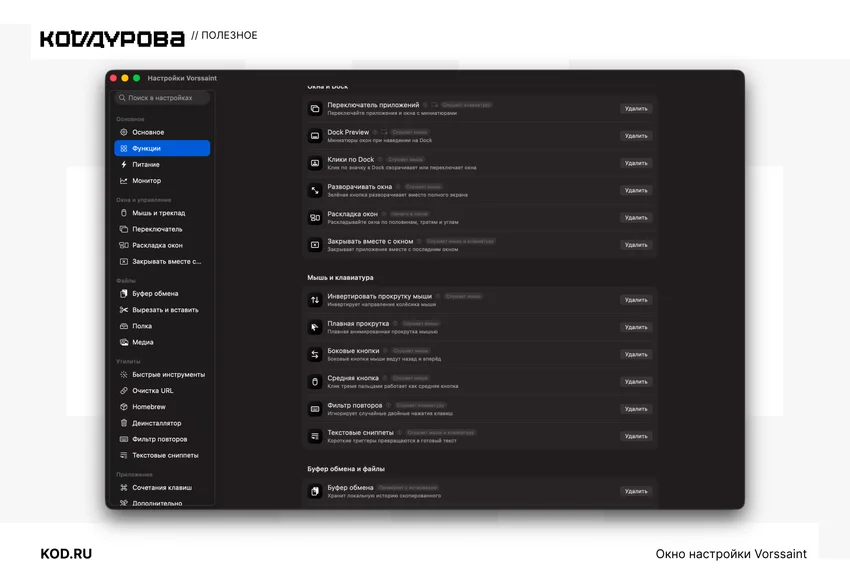Click Удалить next to Плавная прокрутка

[x=636, y=327]
